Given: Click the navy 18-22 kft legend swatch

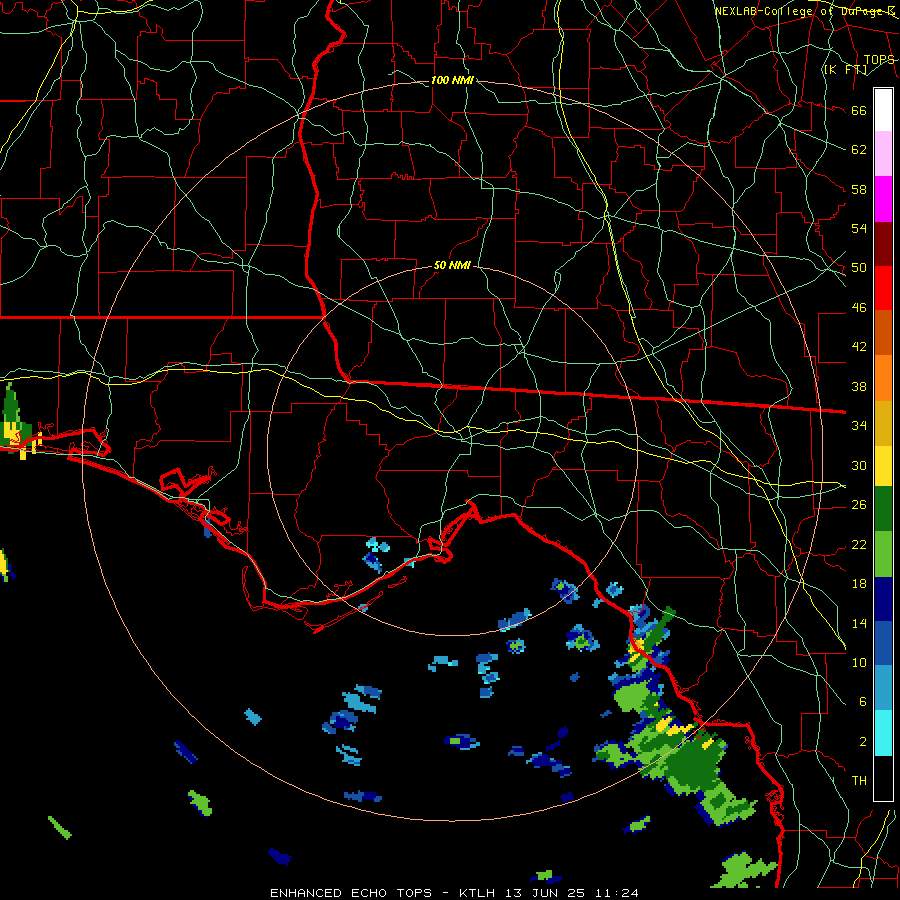Looking at the screenshot, I should coord(883,599).
